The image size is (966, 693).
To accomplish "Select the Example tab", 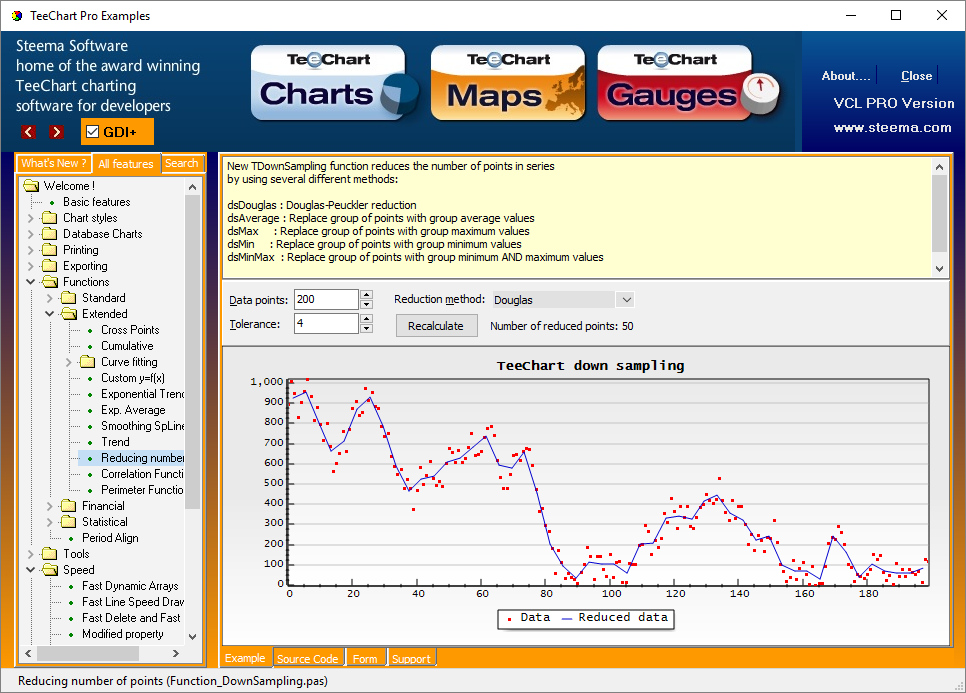I will [245, 658].
